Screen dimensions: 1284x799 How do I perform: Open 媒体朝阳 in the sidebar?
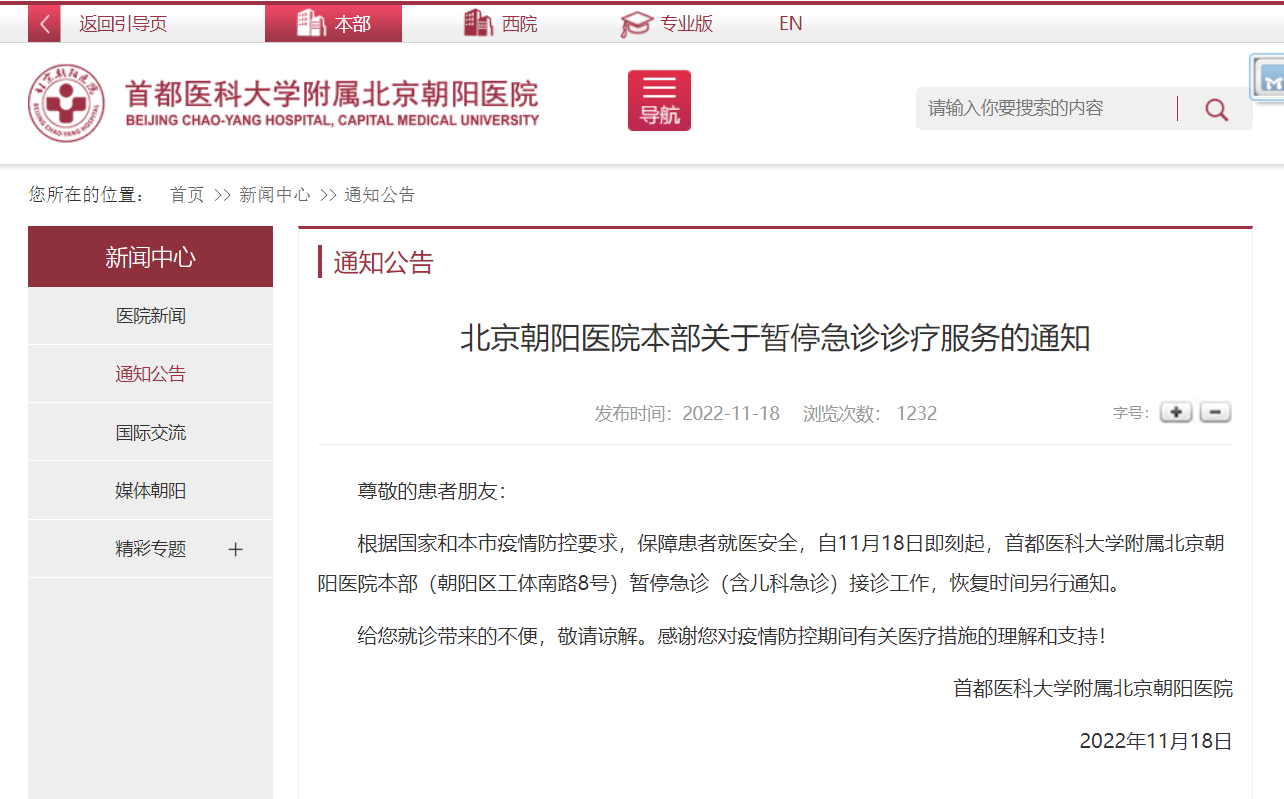150,491
